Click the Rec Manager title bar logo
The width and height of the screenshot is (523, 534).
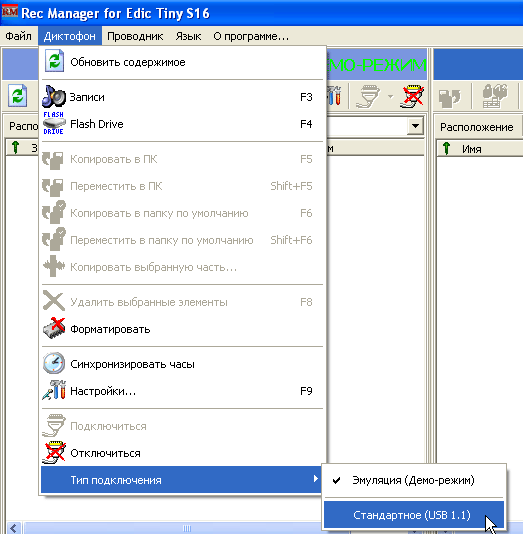pyautogui.click(x=10, y=12)
